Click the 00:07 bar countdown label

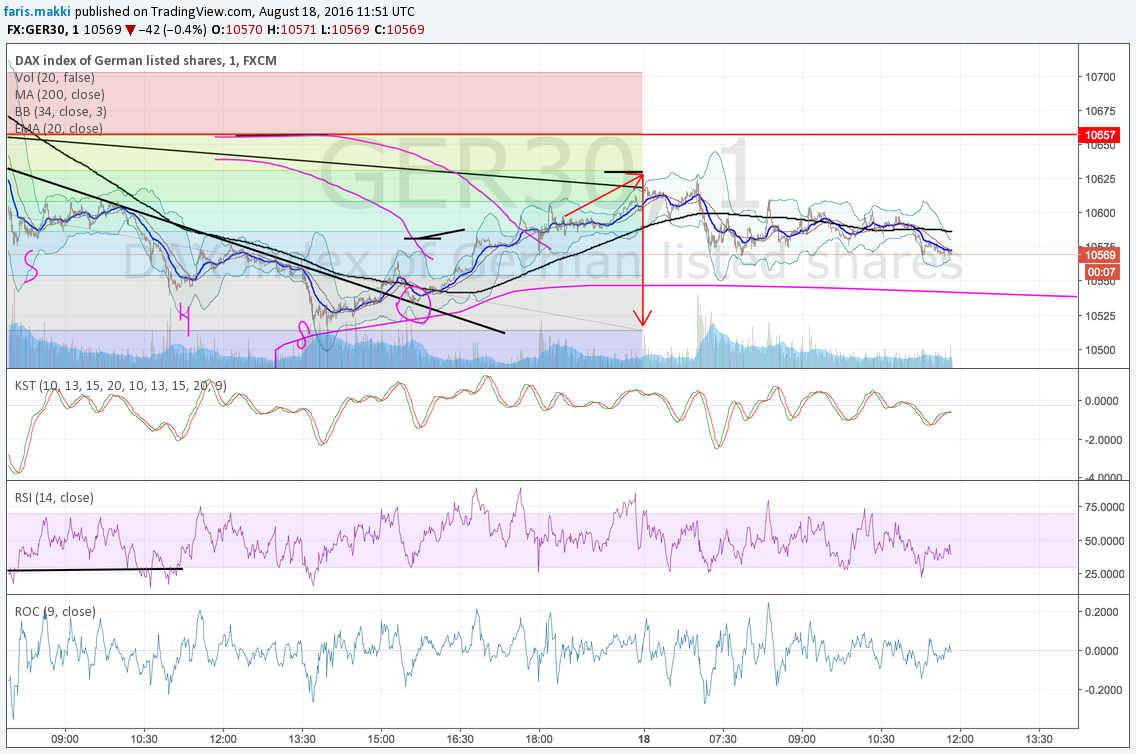click(x=1101, y=272)
